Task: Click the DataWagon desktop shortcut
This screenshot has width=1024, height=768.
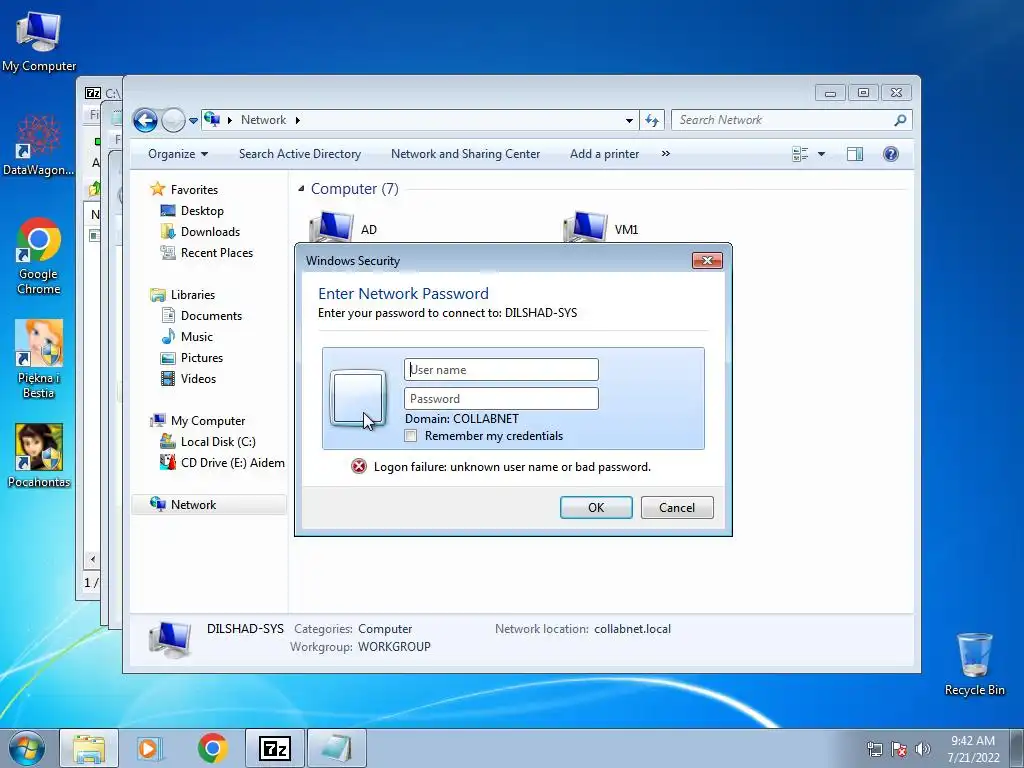Action: 39,145
